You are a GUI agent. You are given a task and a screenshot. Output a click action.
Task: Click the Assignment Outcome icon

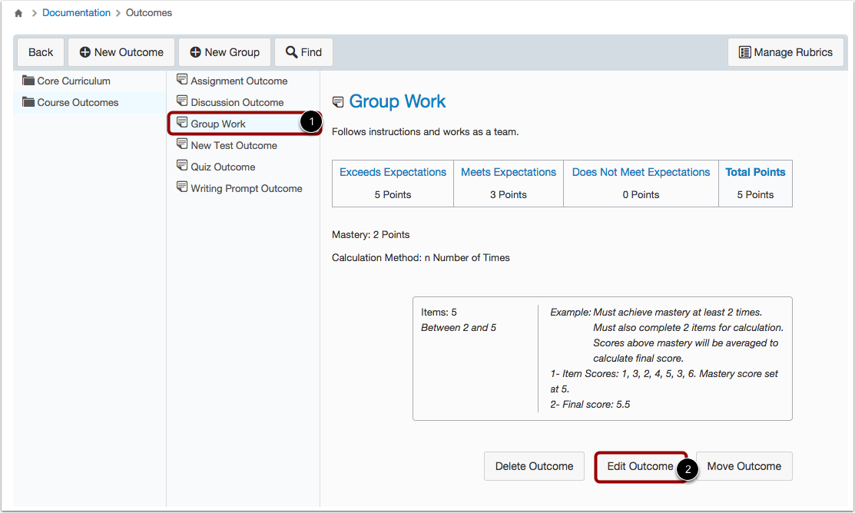point(182,80)
